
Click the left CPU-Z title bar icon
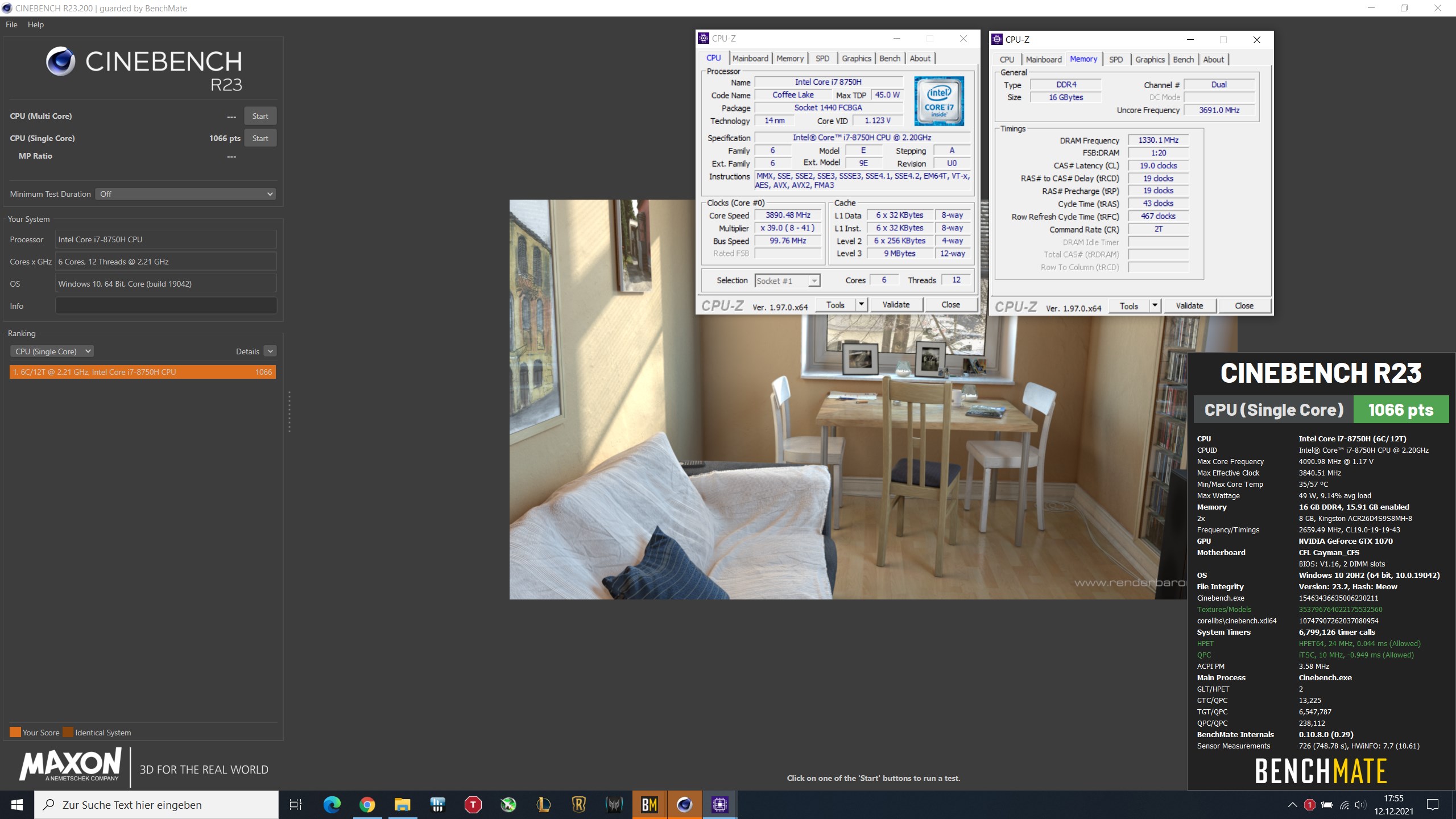(x=704, y=38)
